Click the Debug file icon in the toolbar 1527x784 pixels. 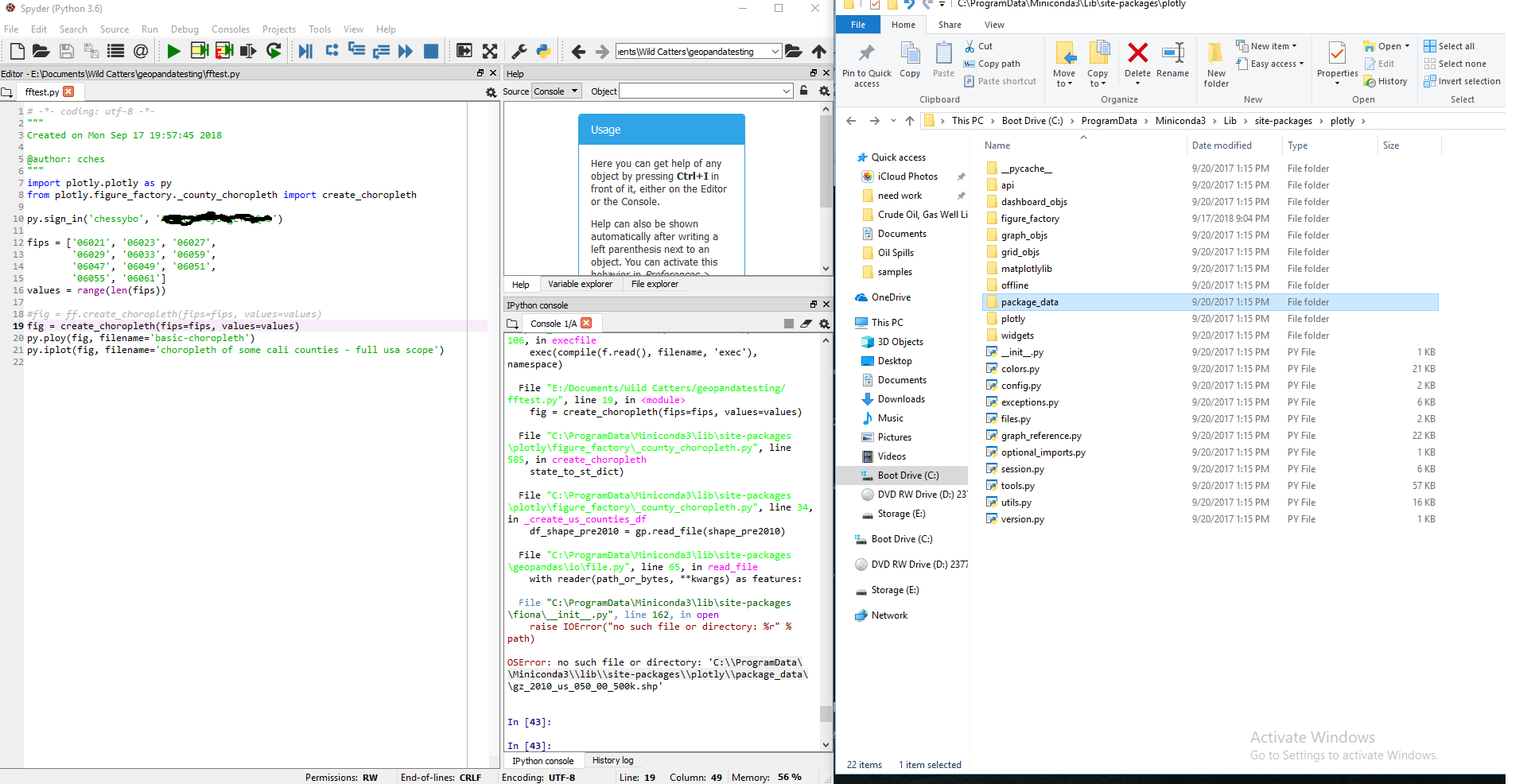tap(305, 52)
